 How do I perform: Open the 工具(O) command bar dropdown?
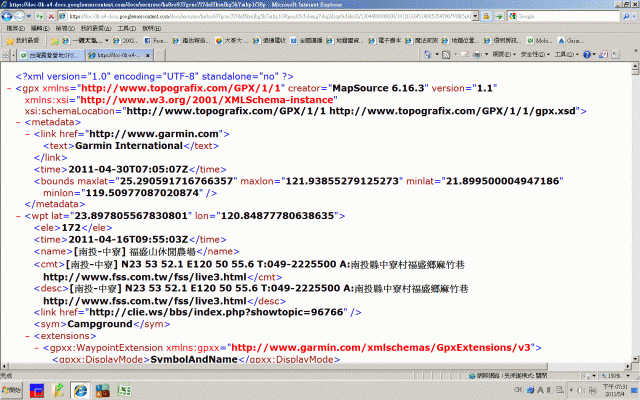[567, 54]
